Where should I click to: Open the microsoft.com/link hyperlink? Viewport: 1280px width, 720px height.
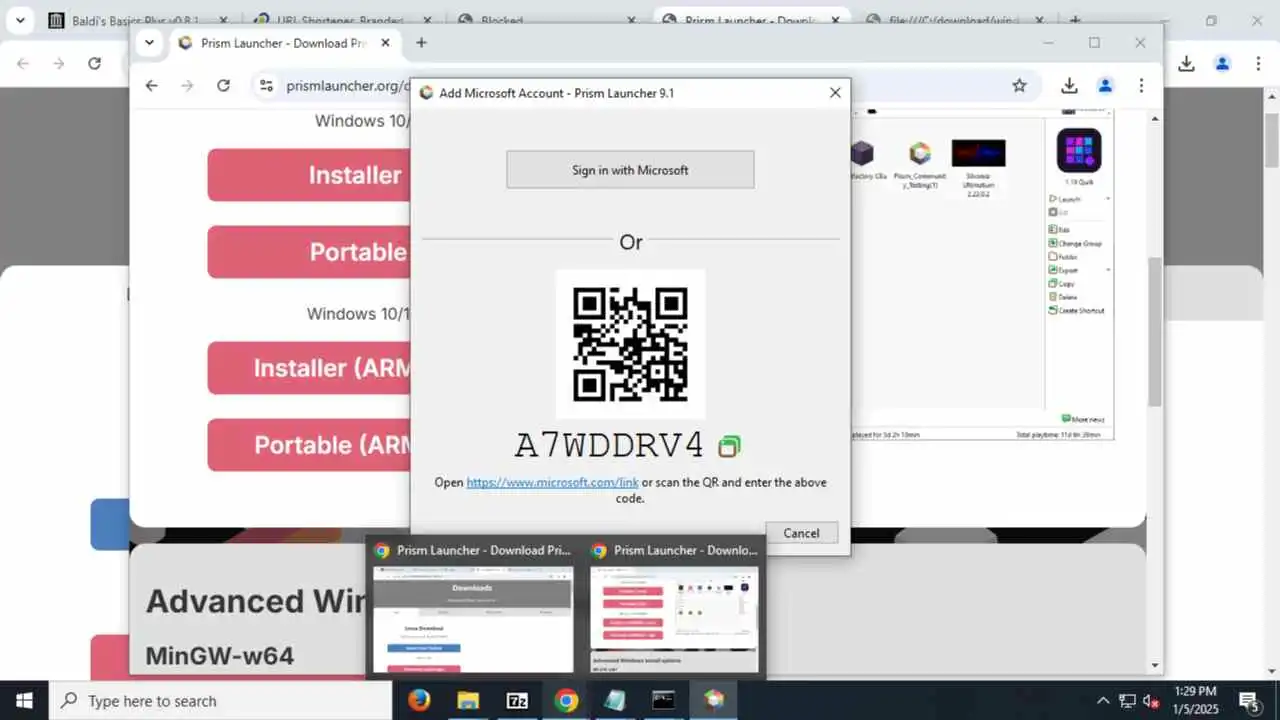click(x=552, y=482)
